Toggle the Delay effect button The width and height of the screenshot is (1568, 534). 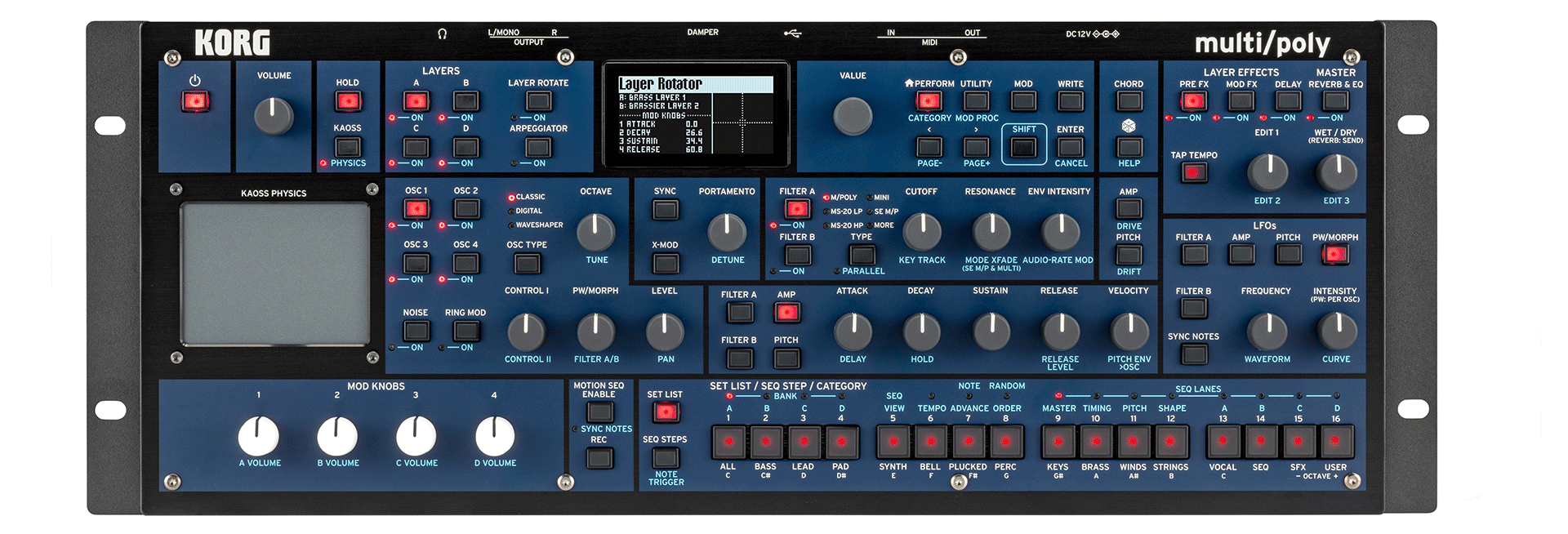(1288, 101)
